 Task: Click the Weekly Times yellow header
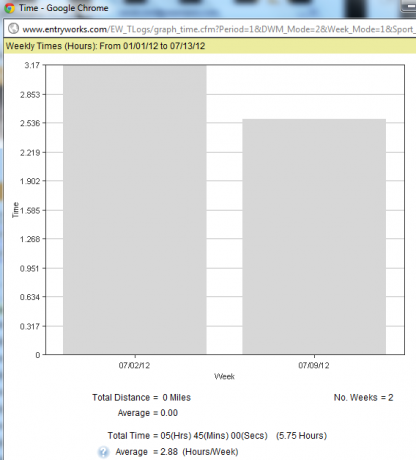coord(210,46)
